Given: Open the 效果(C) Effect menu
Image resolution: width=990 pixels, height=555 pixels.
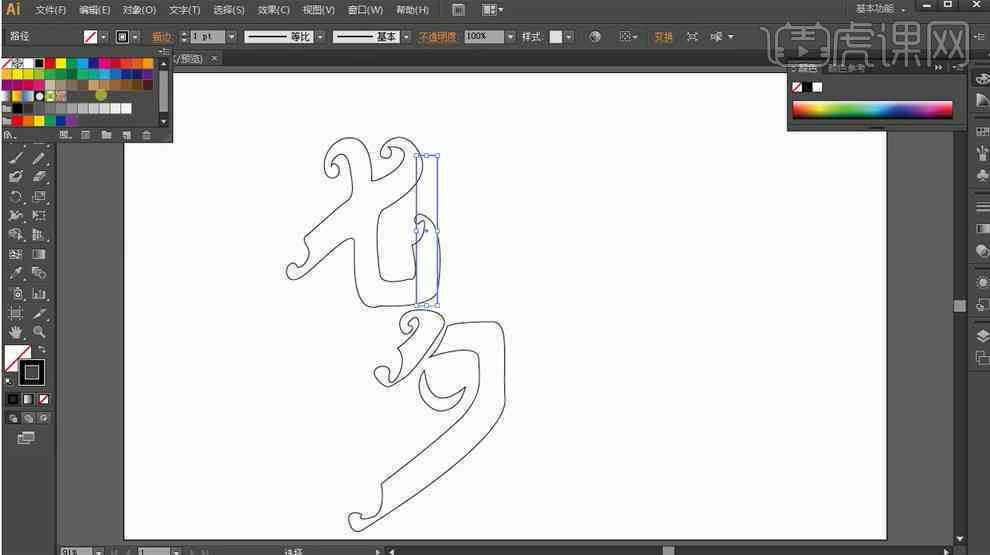Looking at the screenshot, I should point(273,10).
